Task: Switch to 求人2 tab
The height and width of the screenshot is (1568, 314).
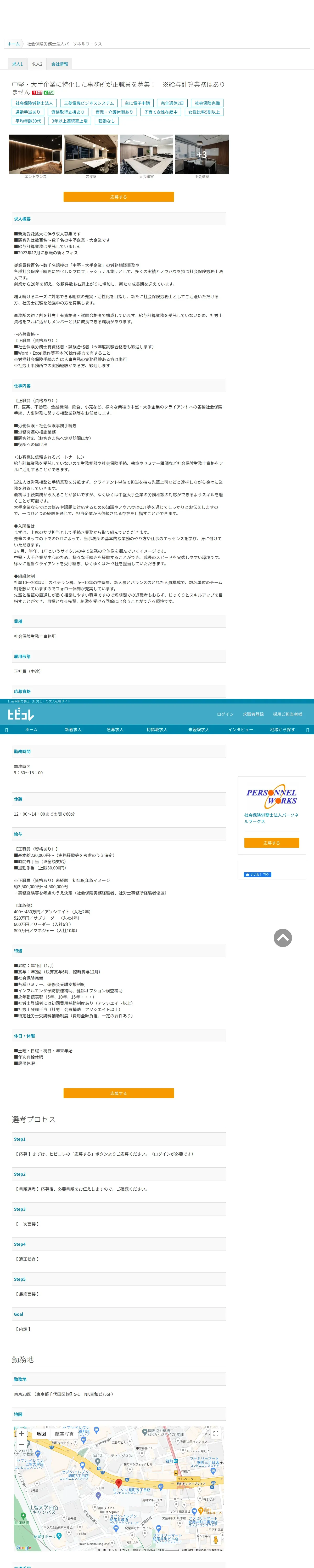Action: 37,64
